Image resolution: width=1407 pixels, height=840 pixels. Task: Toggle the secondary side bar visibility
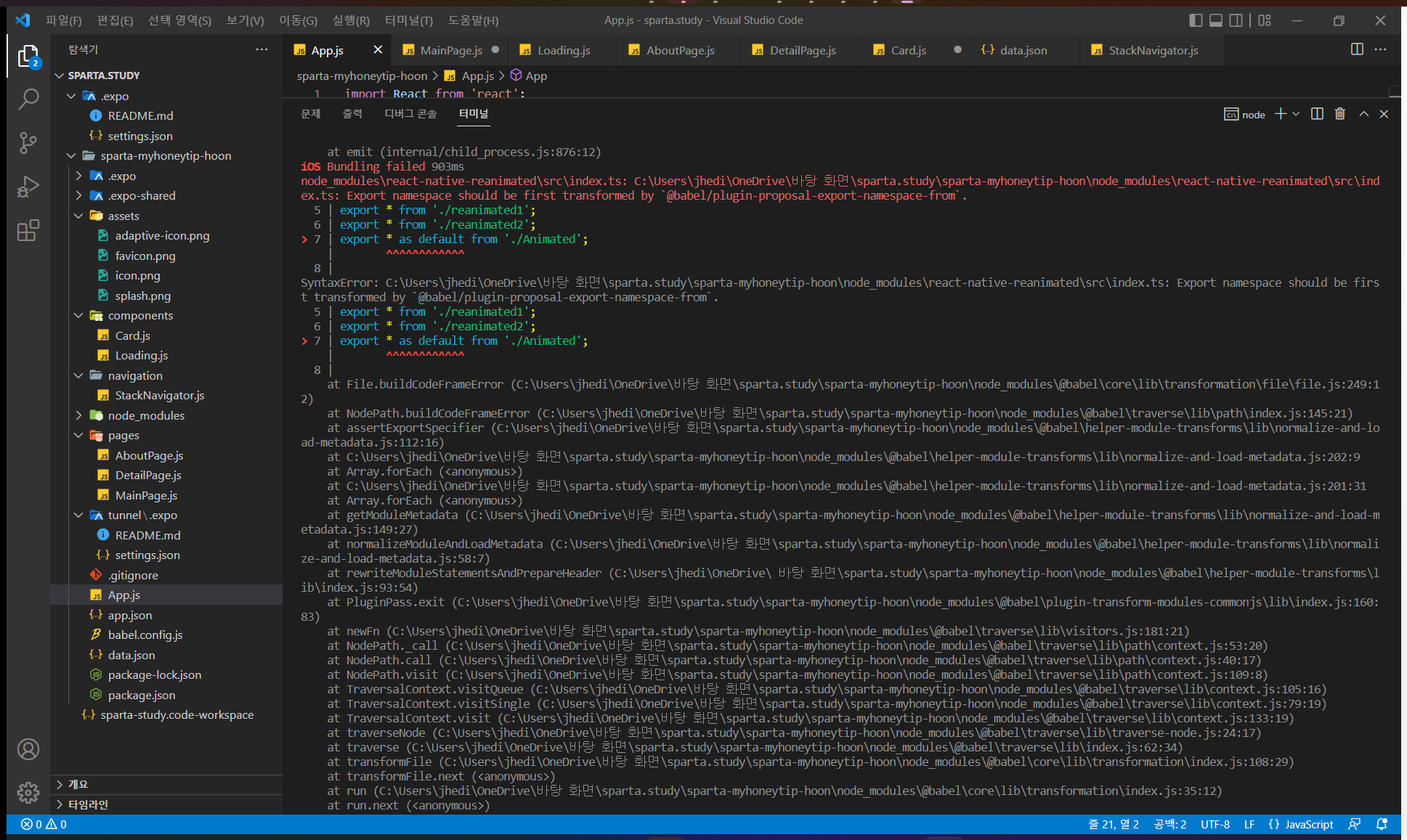coord(1236,20)
